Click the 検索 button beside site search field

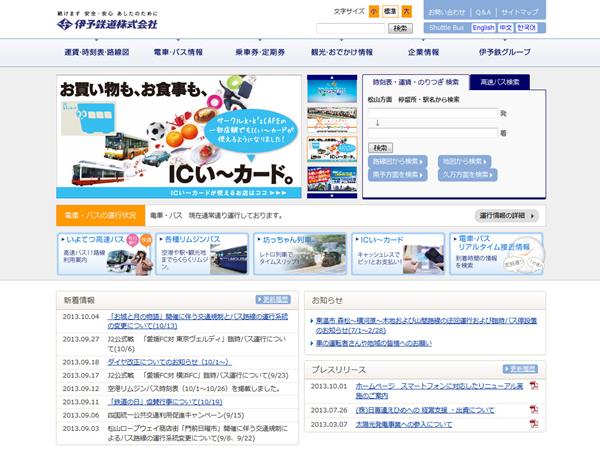(400, 28)
